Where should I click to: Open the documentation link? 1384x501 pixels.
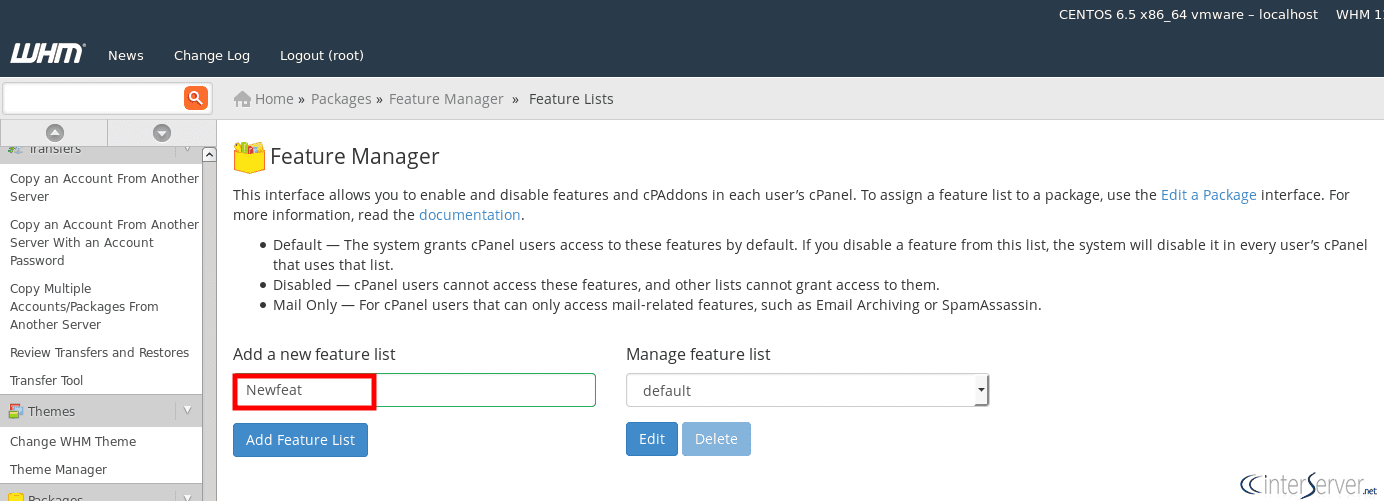[469, 215]
